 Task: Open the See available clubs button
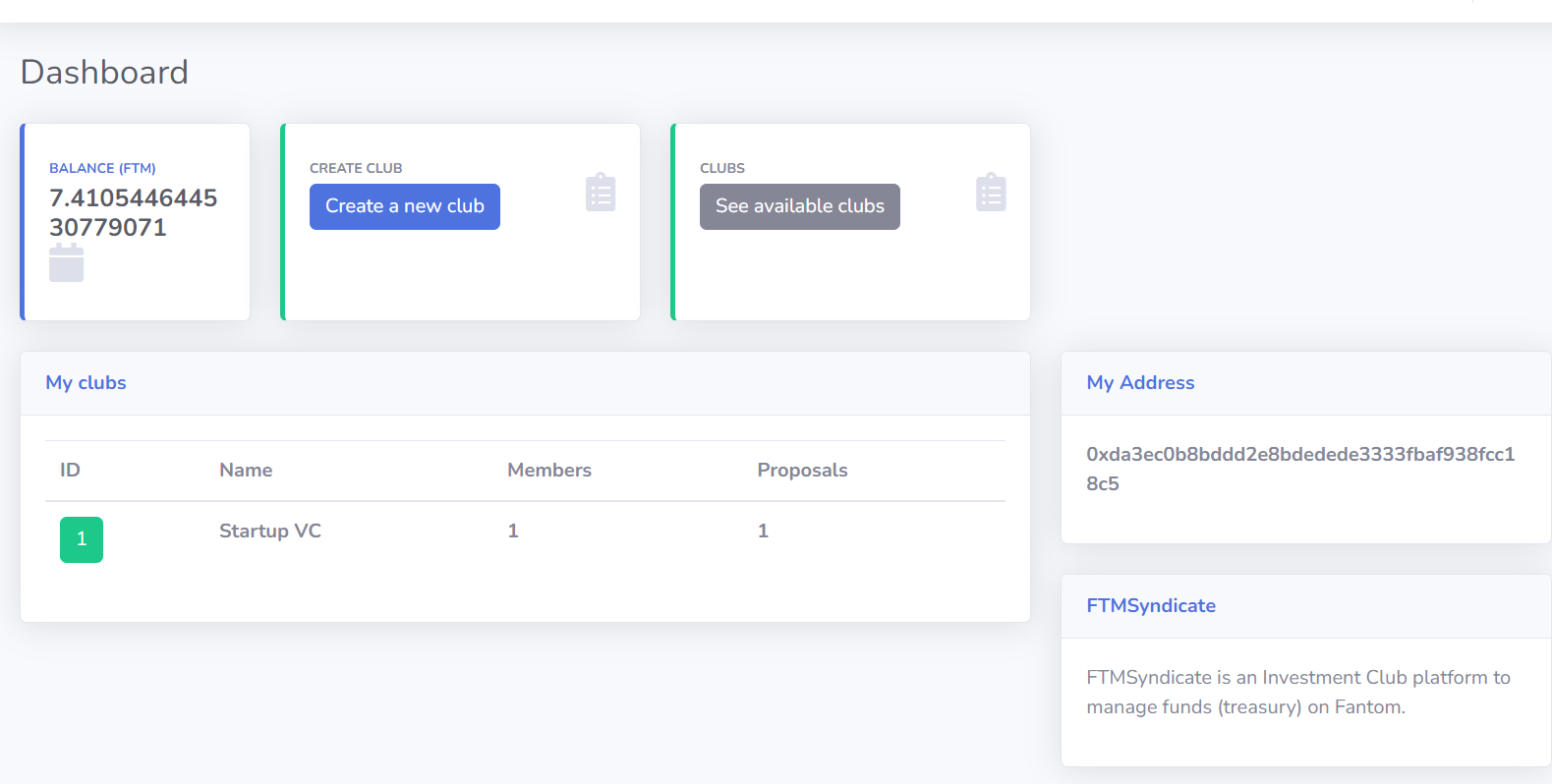click(x=799, y=206)
